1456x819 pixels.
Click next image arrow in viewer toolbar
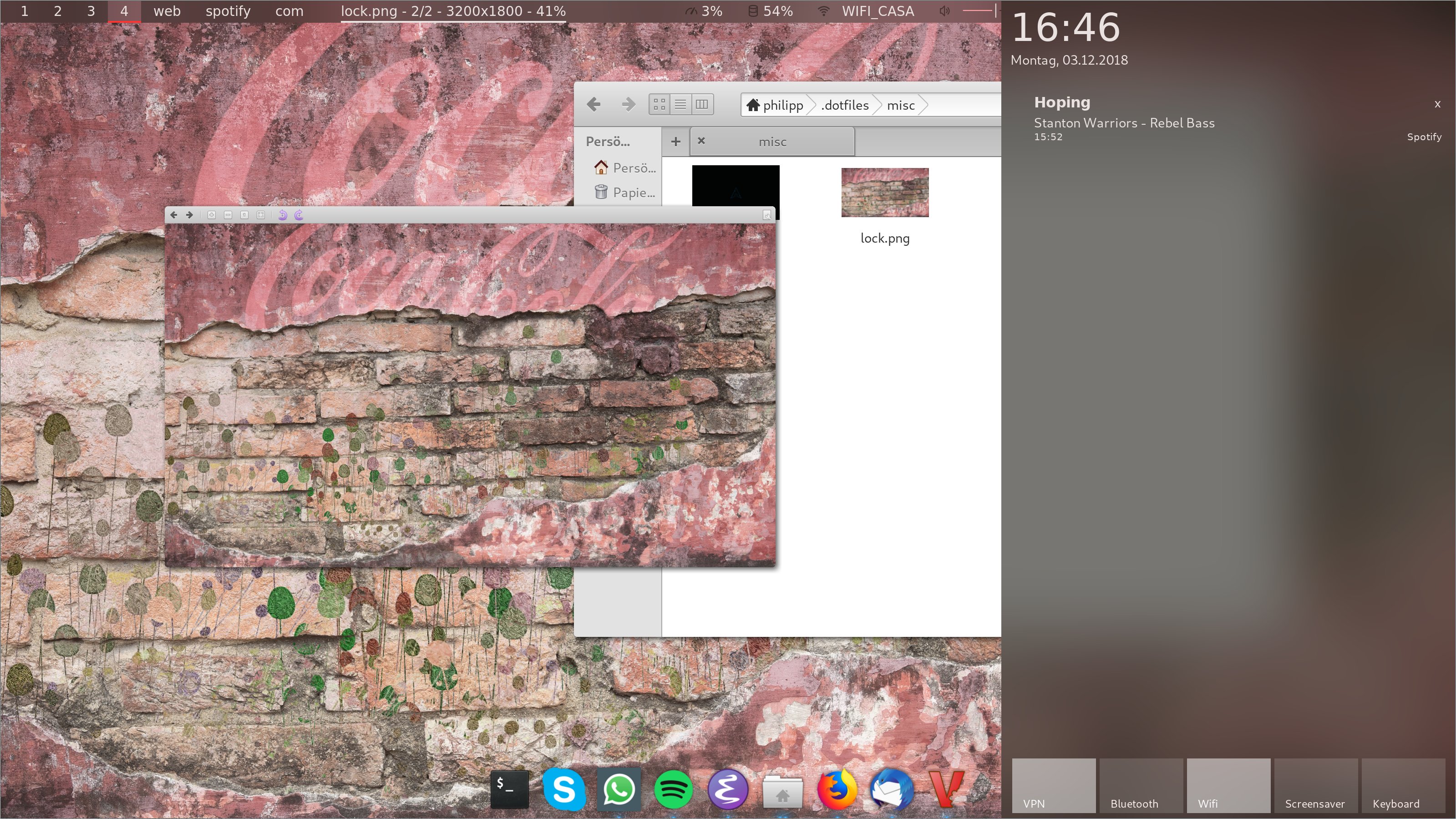[189, 215]
